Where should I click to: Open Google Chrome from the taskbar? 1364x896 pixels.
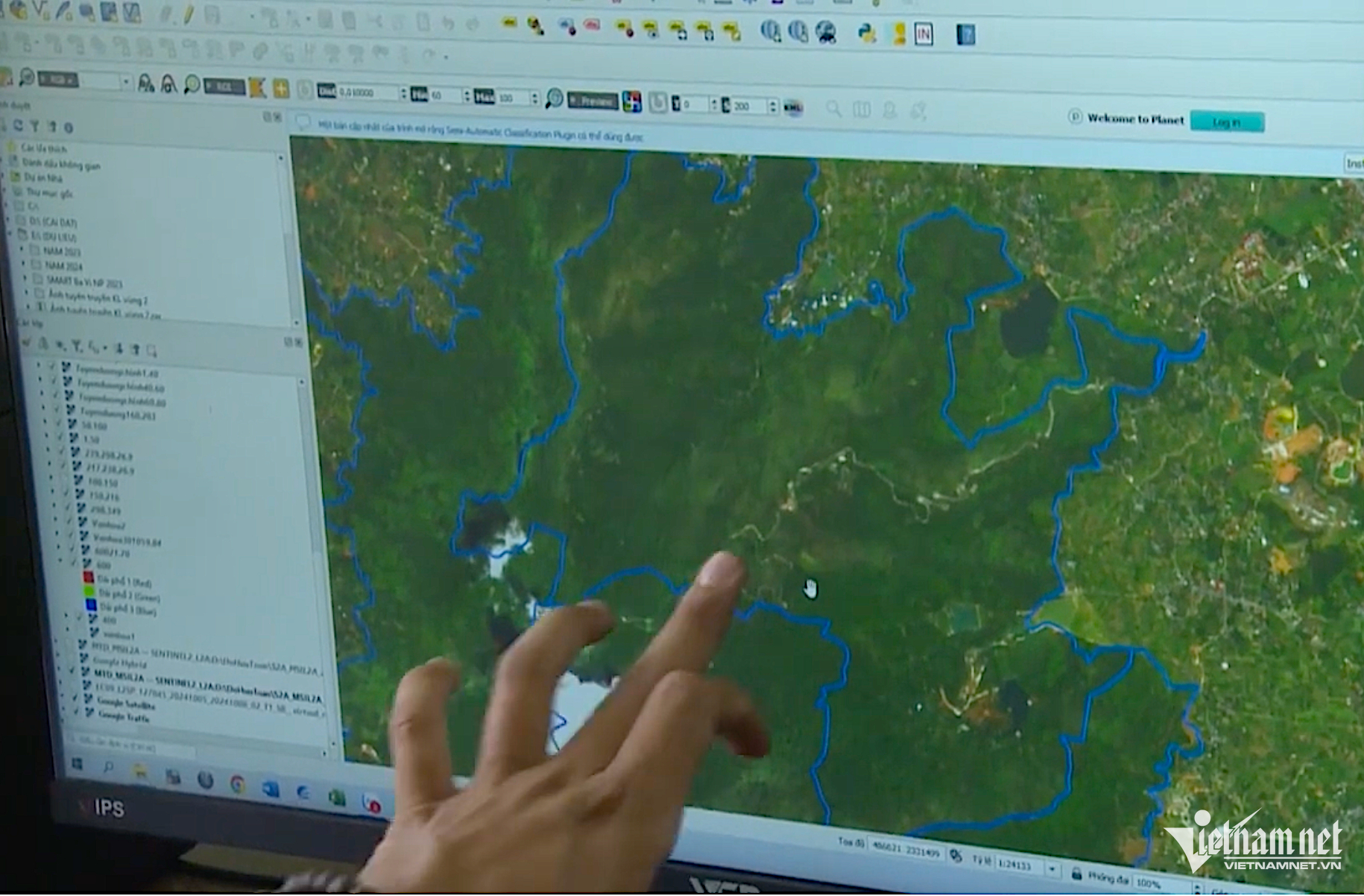[x=238, y=784]
